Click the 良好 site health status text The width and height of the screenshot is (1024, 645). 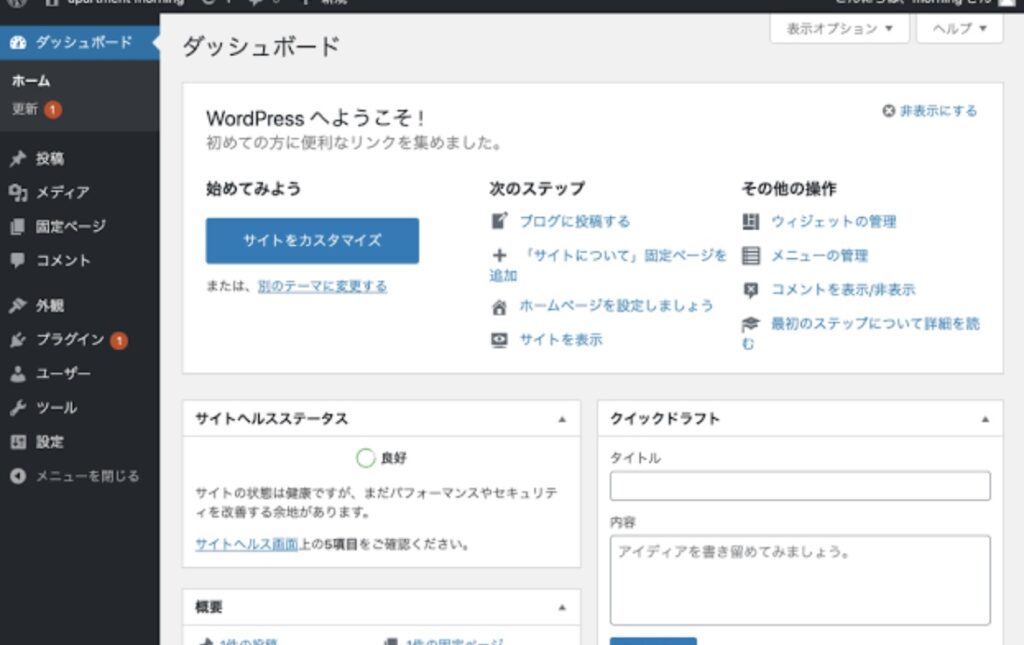click(x=394, y=458)
